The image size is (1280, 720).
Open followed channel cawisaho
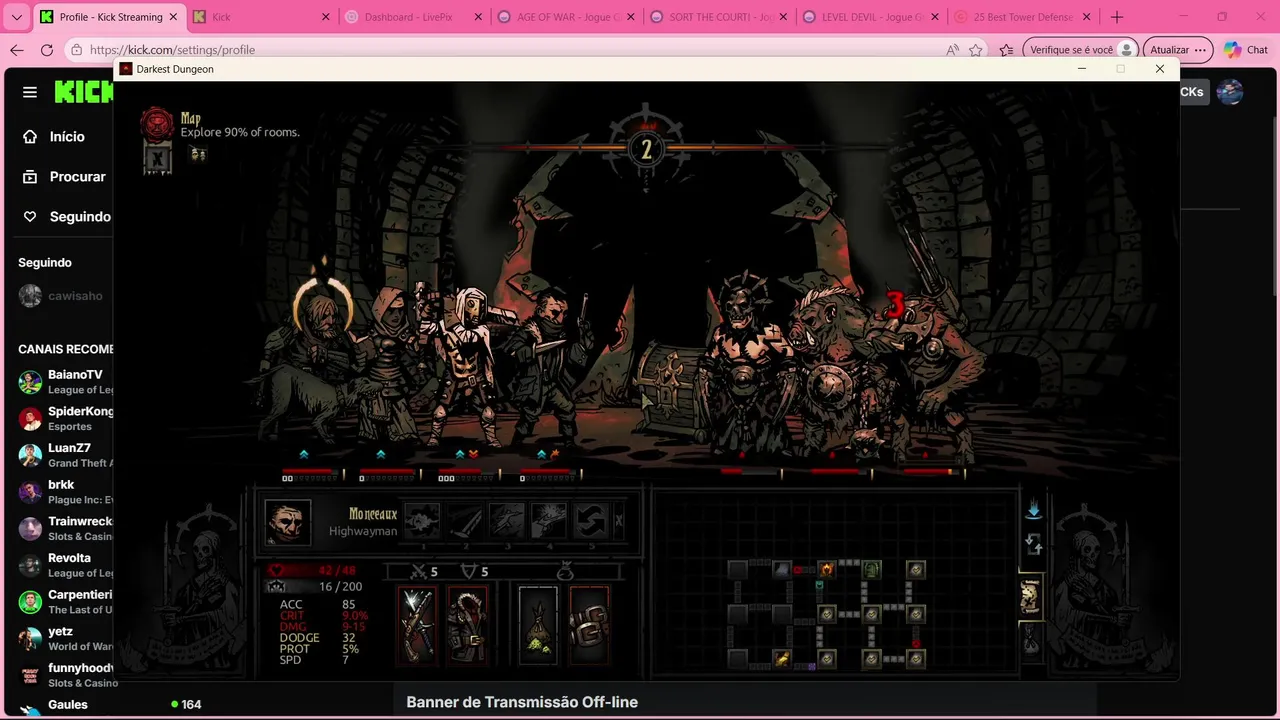pyautogui.click(x=62, y=296)
